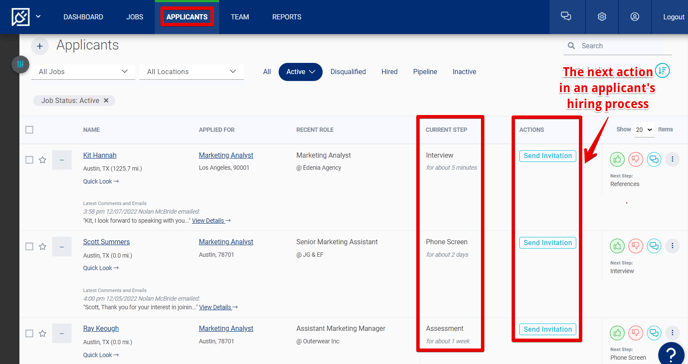Open the All Locations dropdown
This screenshot has height=364, width=688.
point(191,71)
